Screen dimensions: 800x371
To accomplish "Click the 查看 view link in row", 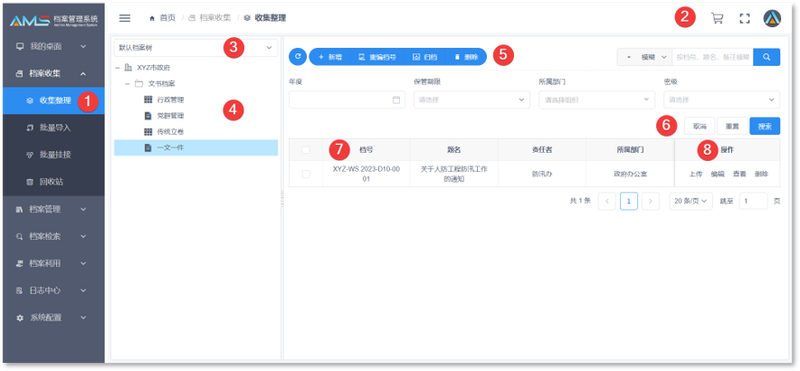I will pyautogui.click(x=739, y=174).
